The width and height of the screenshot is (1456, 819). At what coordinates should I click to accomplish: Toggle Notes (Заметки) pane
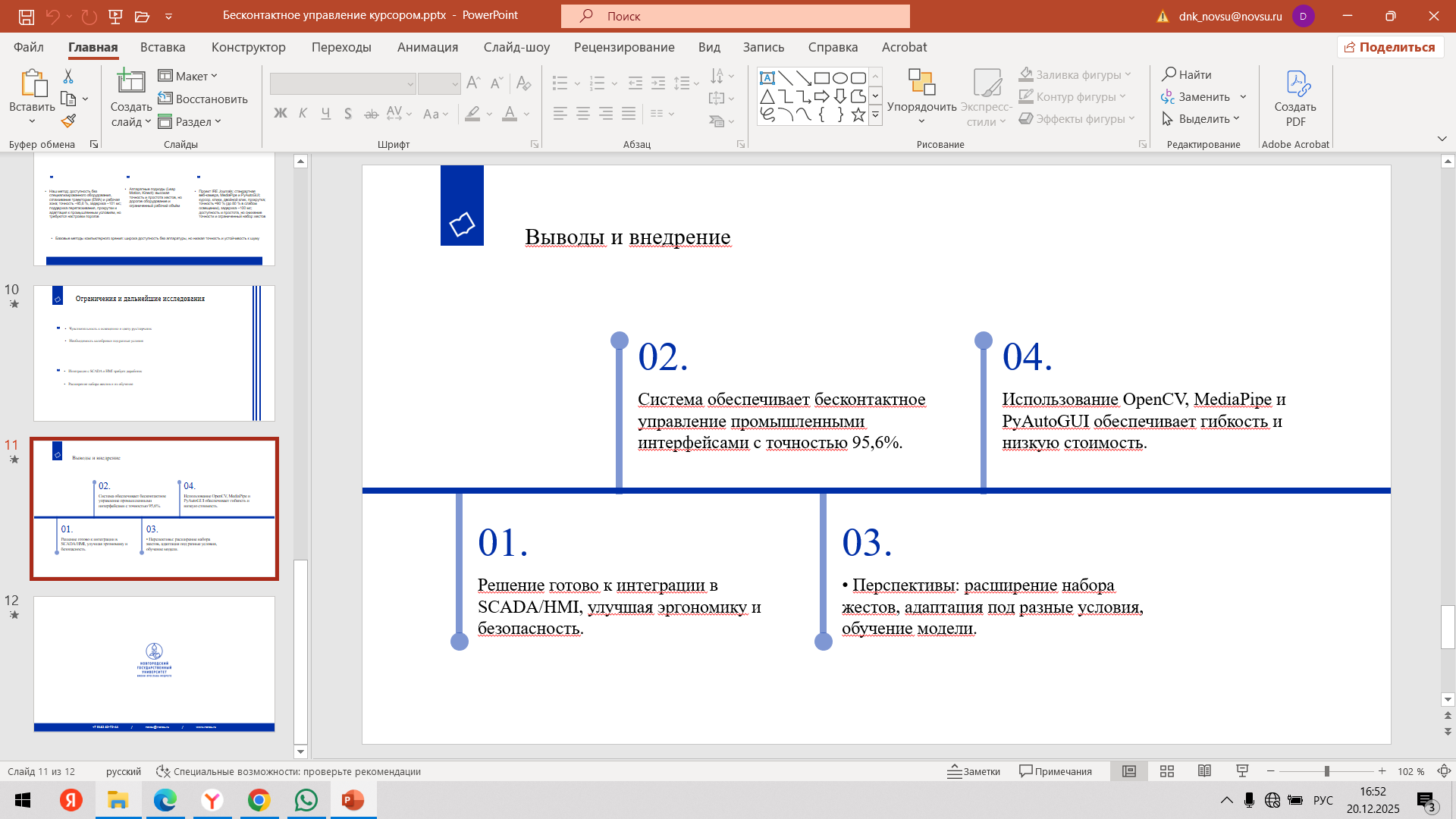[974, 771]
